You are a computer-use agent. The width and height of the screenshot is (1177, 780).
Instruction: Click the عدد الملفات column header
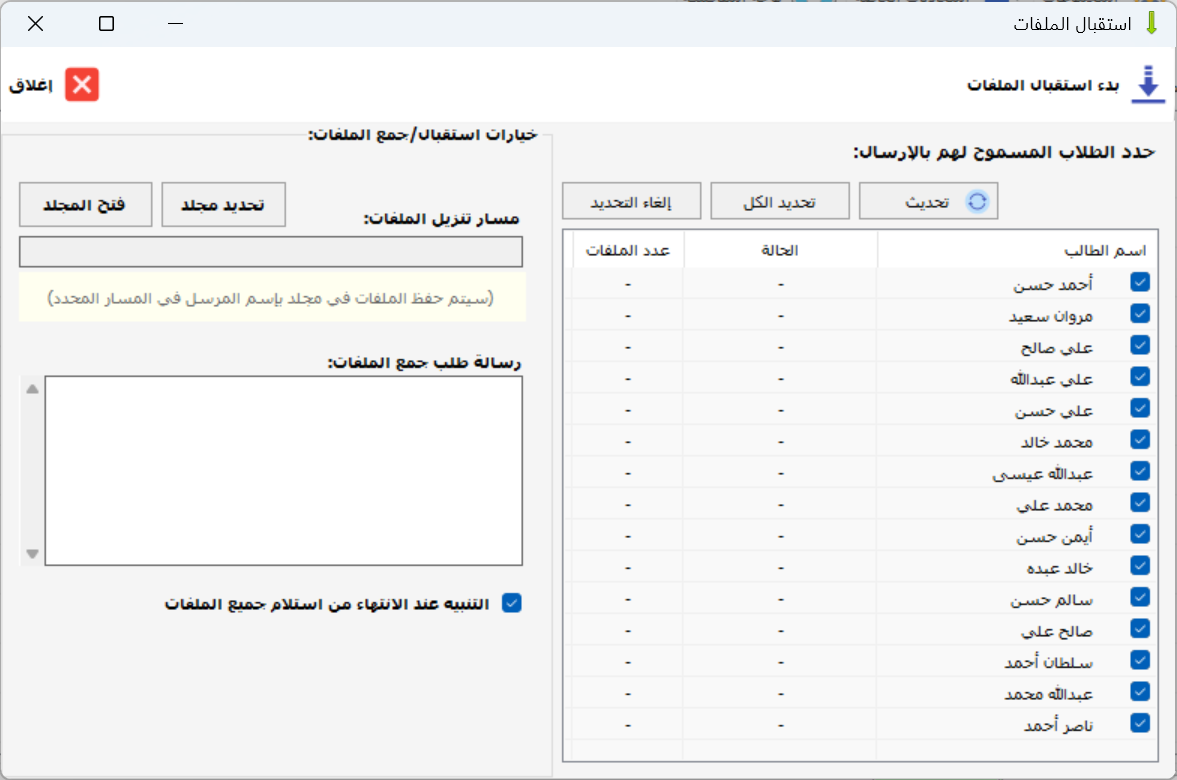pyautogui.click(x=628, y=250)
